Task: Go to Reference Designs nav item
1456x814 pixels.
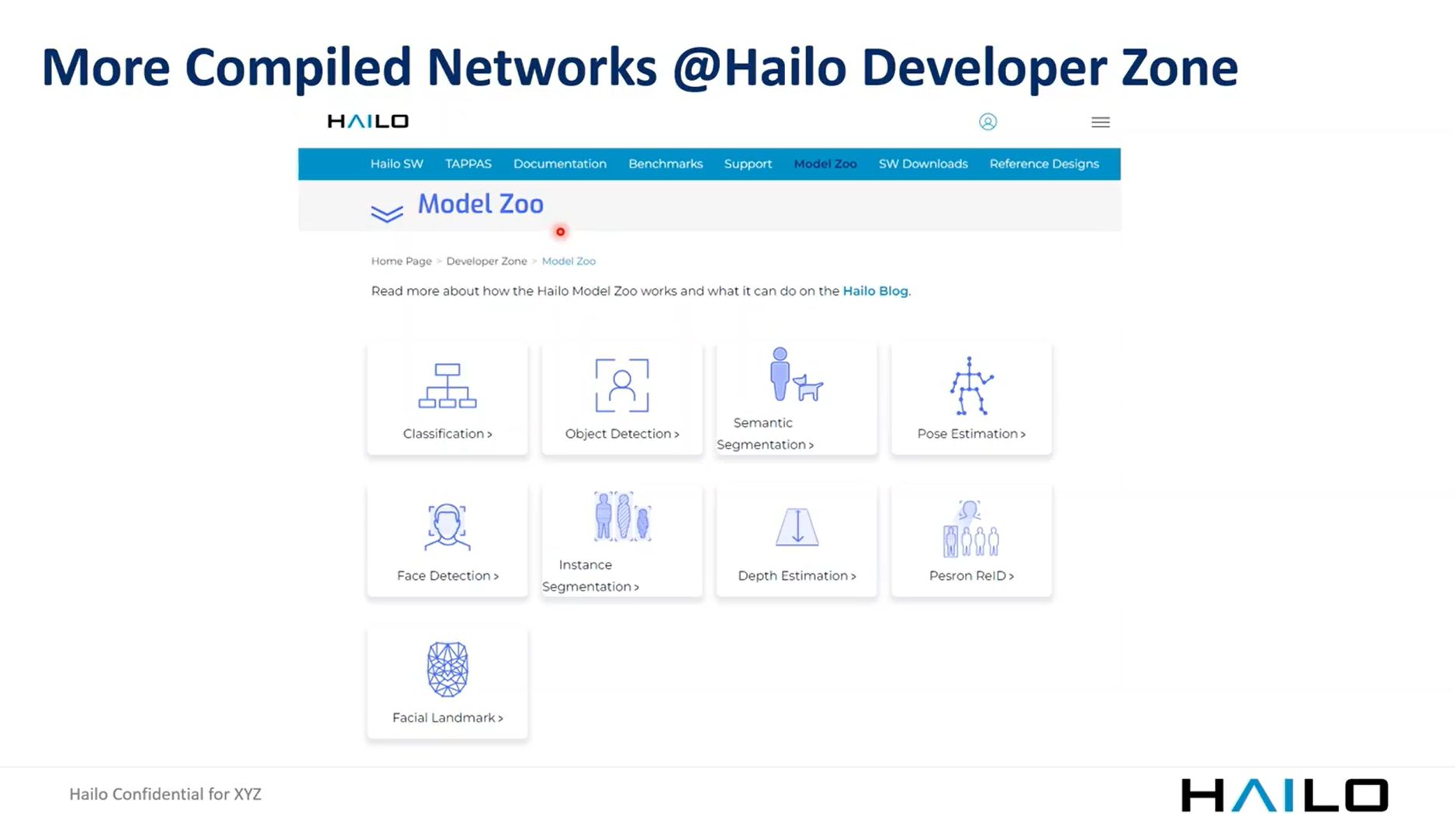Action: (x=1044, y=164)
